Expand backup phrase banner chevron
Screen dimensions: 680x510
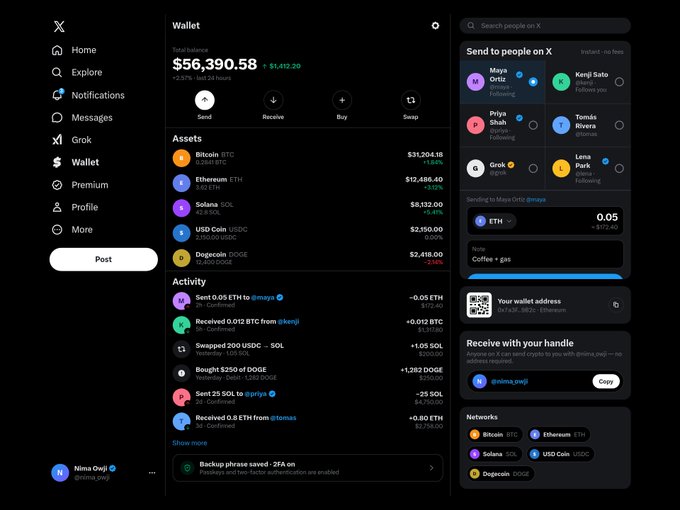pos(432,468)
